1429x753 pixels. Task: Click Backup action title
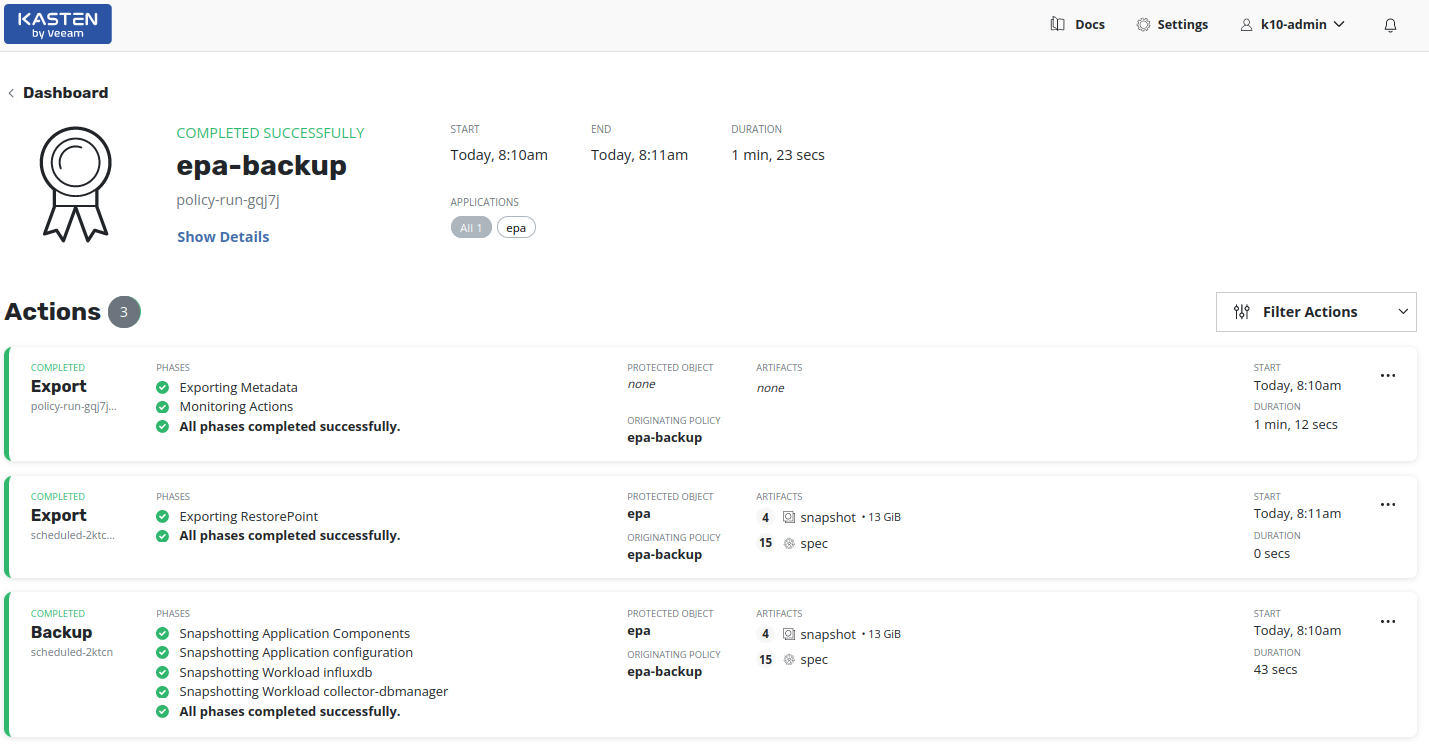pyautogui.click(x=61, y=633)
